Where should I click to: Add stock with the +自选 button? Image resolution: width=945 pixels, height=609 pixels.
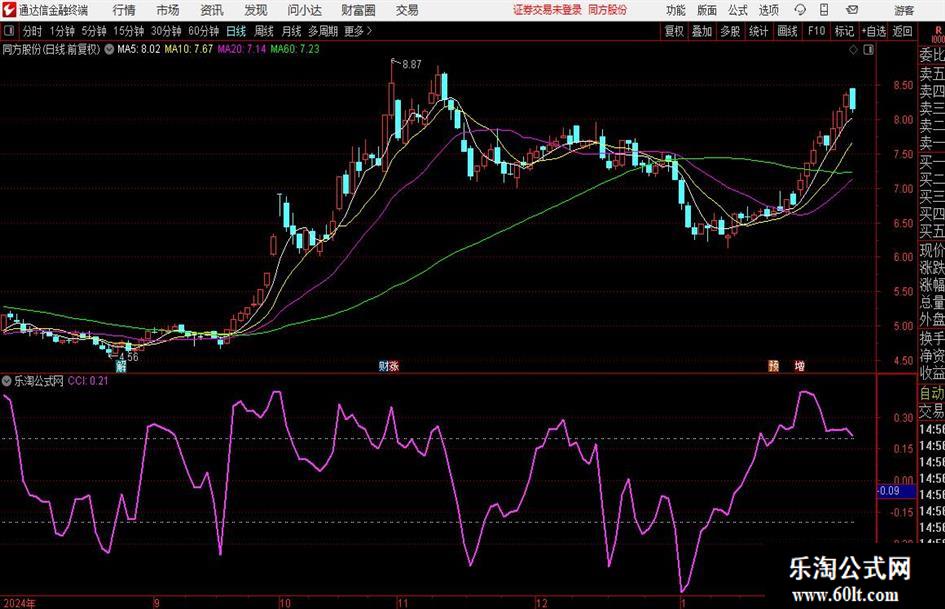[x=874, y=31]
